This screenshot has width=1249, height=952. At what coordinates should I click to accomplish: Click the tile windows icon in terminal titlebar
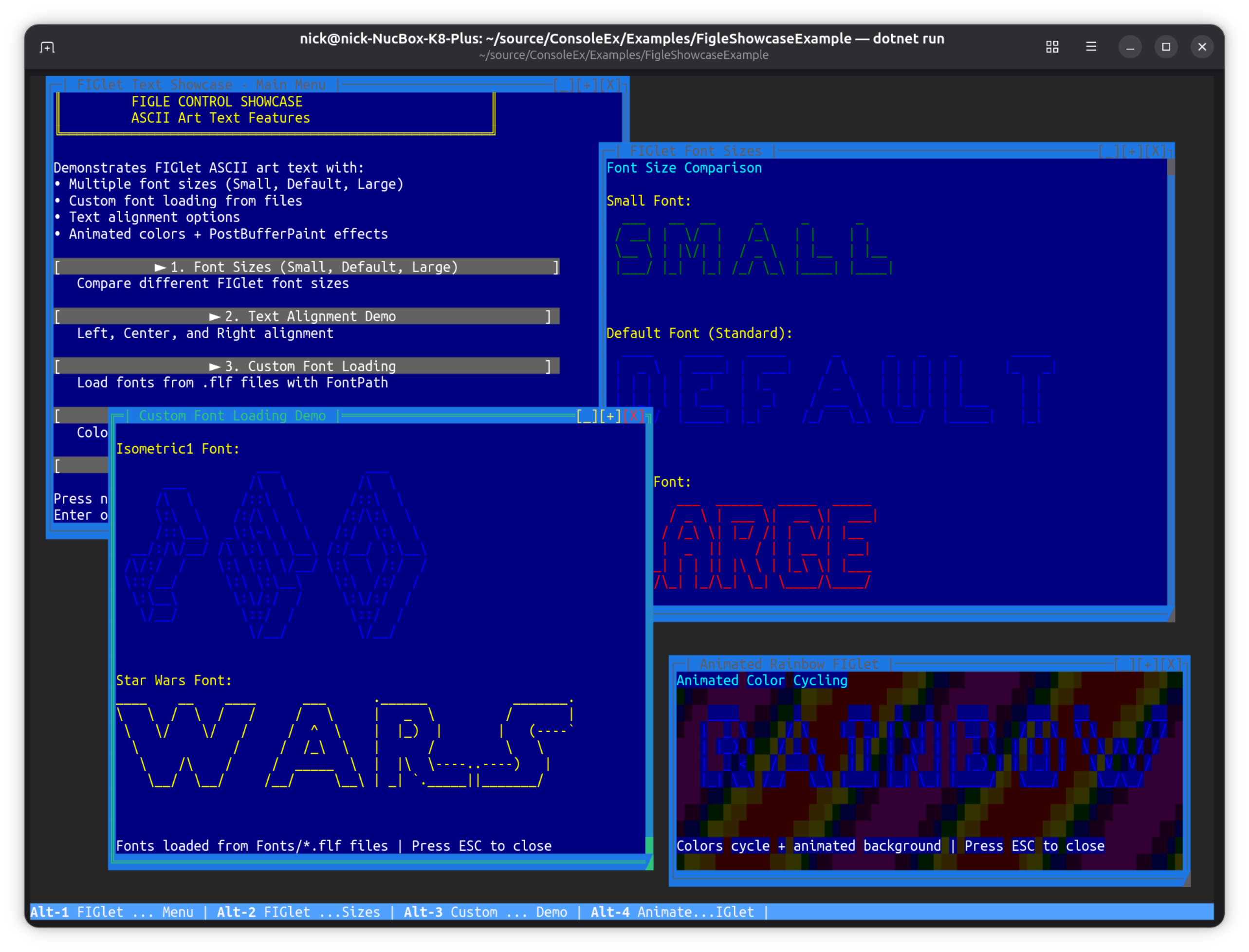[x=1052, y=47]
